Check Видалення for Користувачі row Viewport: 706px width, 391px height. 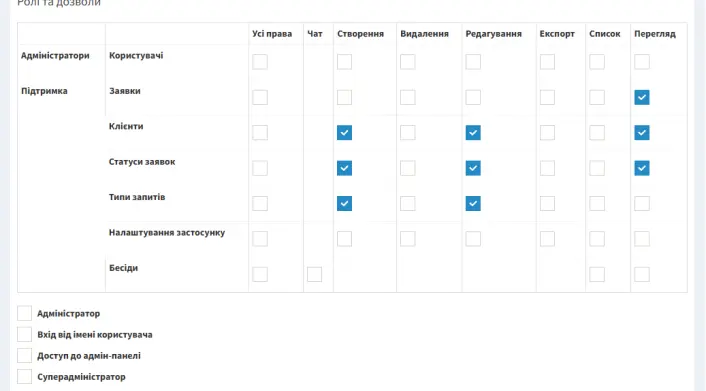coord(407,62)
